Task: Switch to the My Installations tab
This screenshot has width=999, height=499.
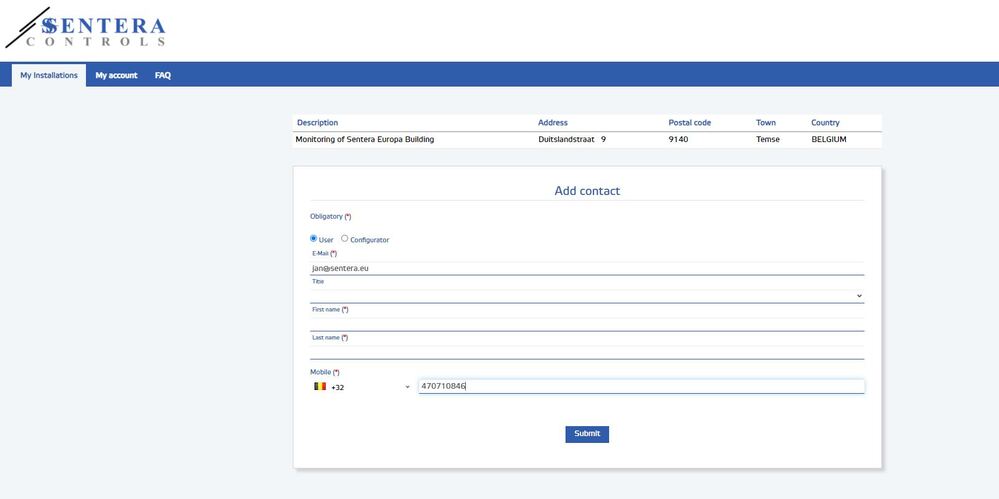Action: (49, 75)
